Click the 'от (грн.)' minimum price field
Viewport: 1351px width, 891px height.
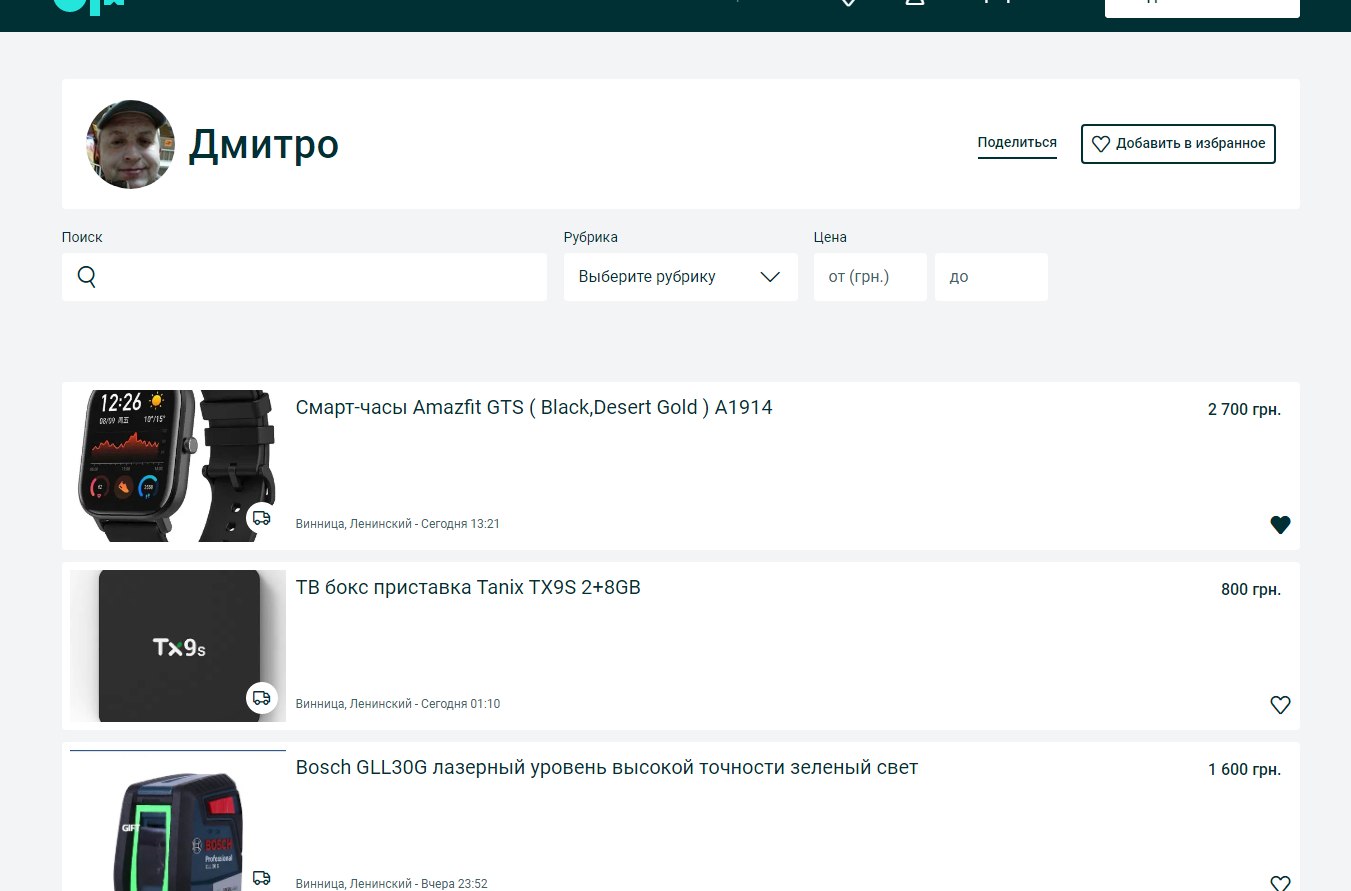[870, 277]
